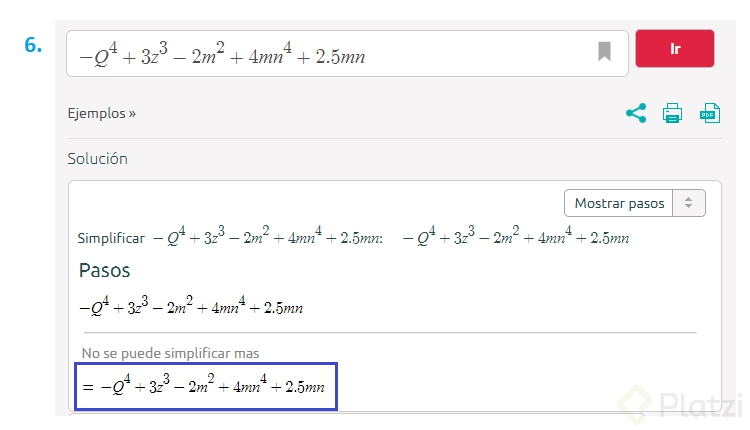Select the boxed final result expression
Viewport: 750px width, 430px height.
pos(206,386)
